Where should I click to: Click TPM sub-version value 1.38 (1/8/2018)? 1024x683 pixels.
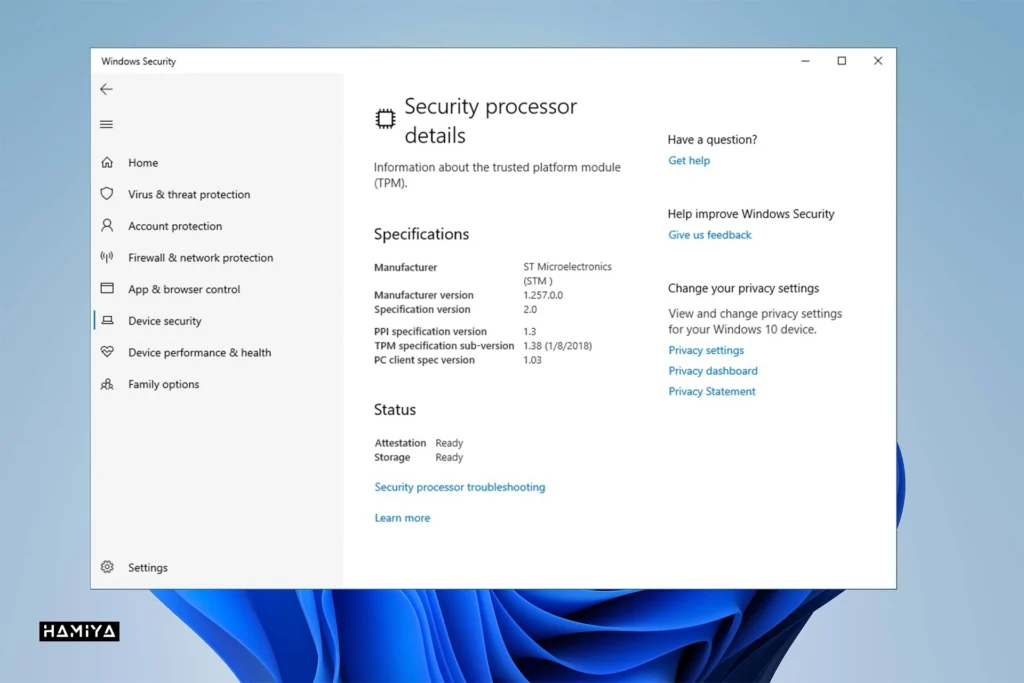(x=558, y=346)
